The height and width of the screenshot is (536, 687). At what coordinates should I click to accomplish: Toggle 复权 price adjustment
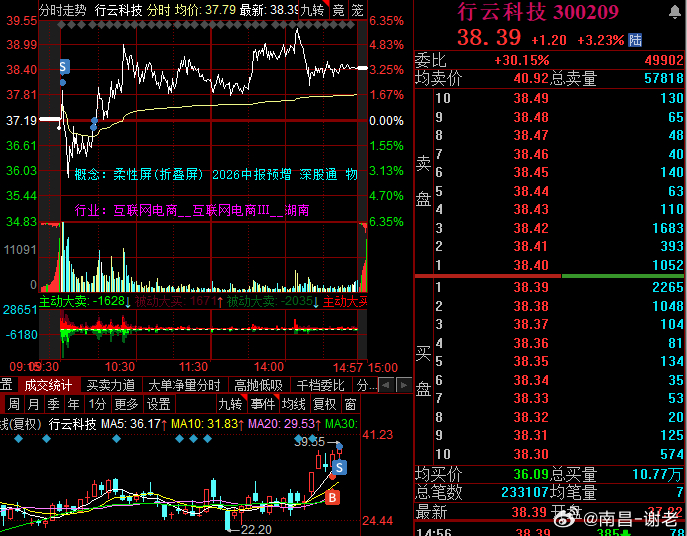click(325, 404)
